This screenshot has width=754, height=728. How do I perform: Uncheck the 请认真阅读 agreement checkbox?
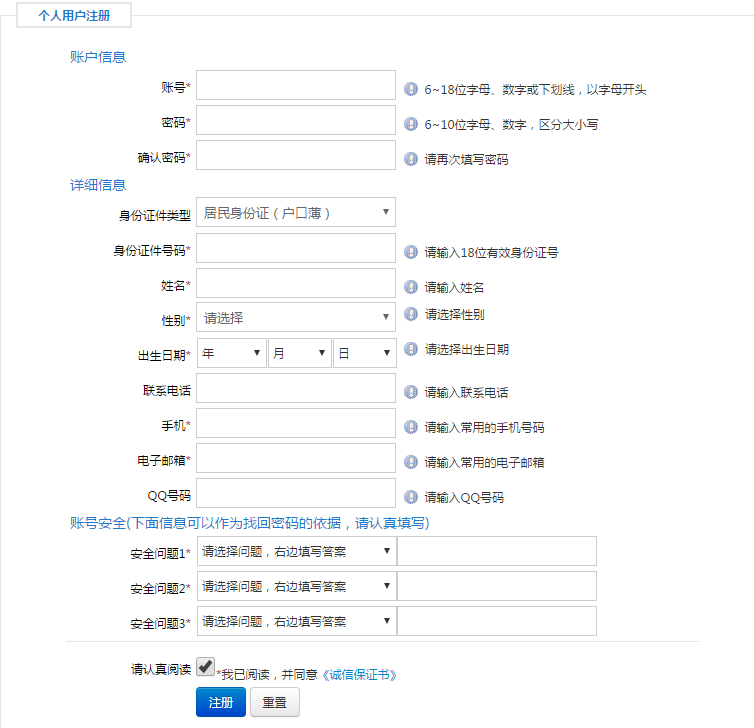click(205, 666)
